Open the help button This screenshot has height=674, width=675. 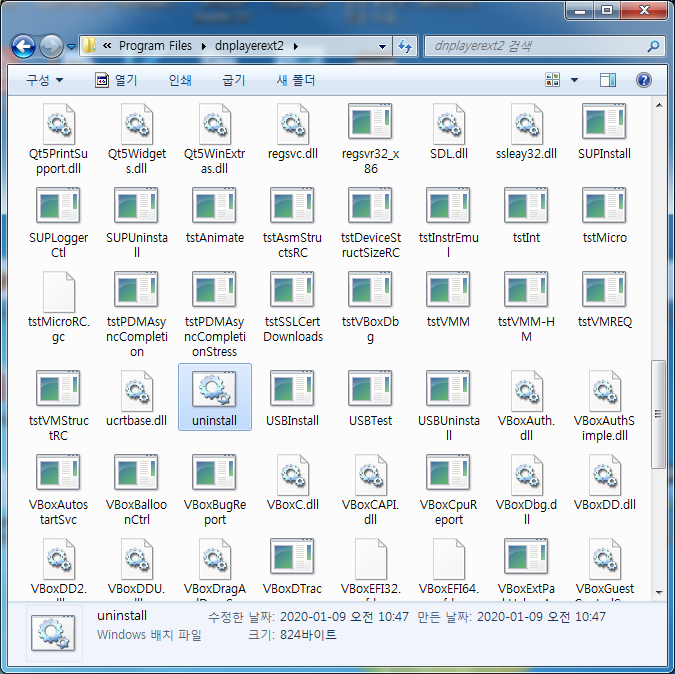pyautogui.click(x=644, y=80)
